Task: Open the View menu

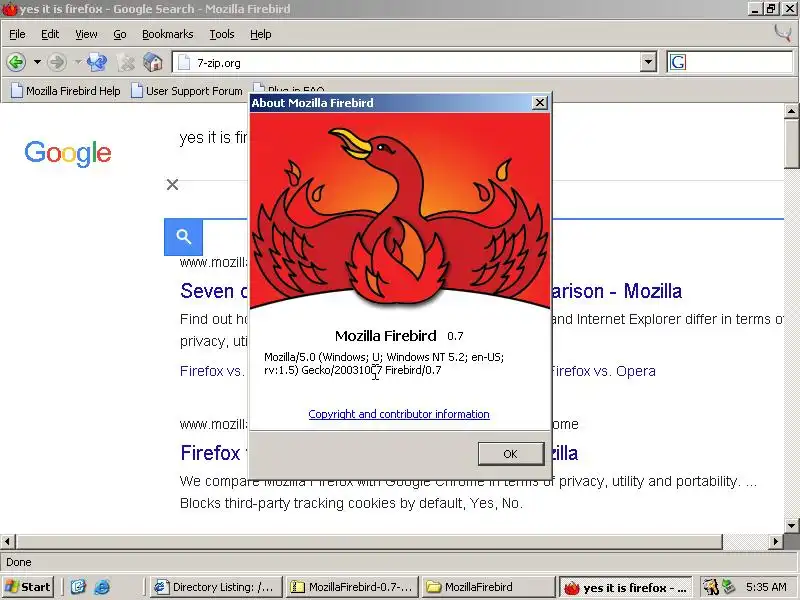Action: tap(86, 34)
